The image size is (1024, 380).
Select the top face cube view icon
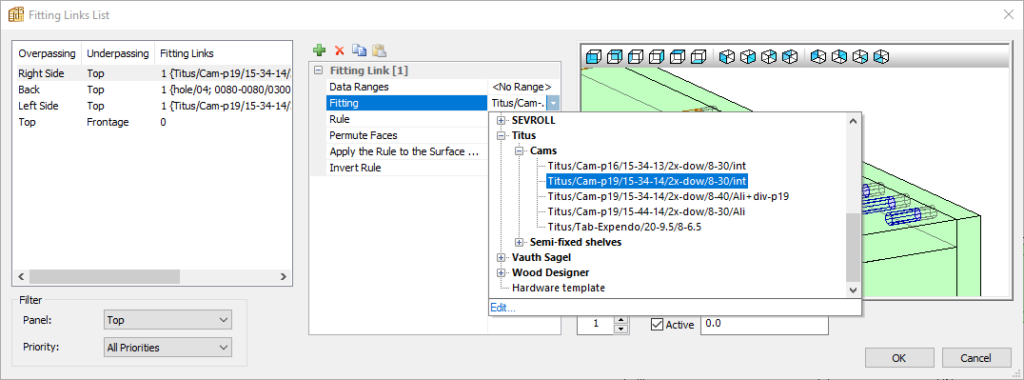pos(678,57)
